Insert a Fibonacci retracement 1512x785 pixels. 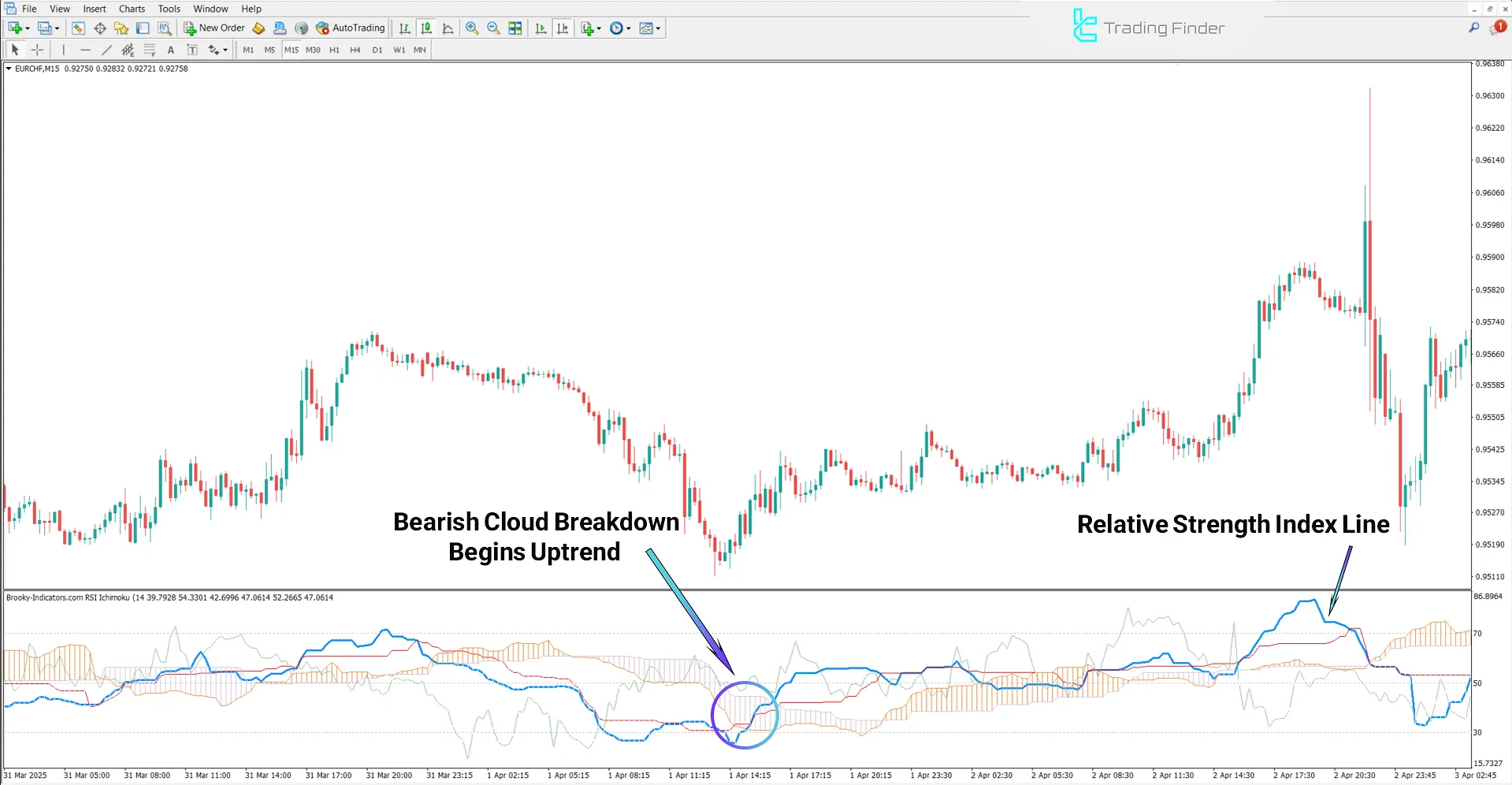(x=149, y=49)
